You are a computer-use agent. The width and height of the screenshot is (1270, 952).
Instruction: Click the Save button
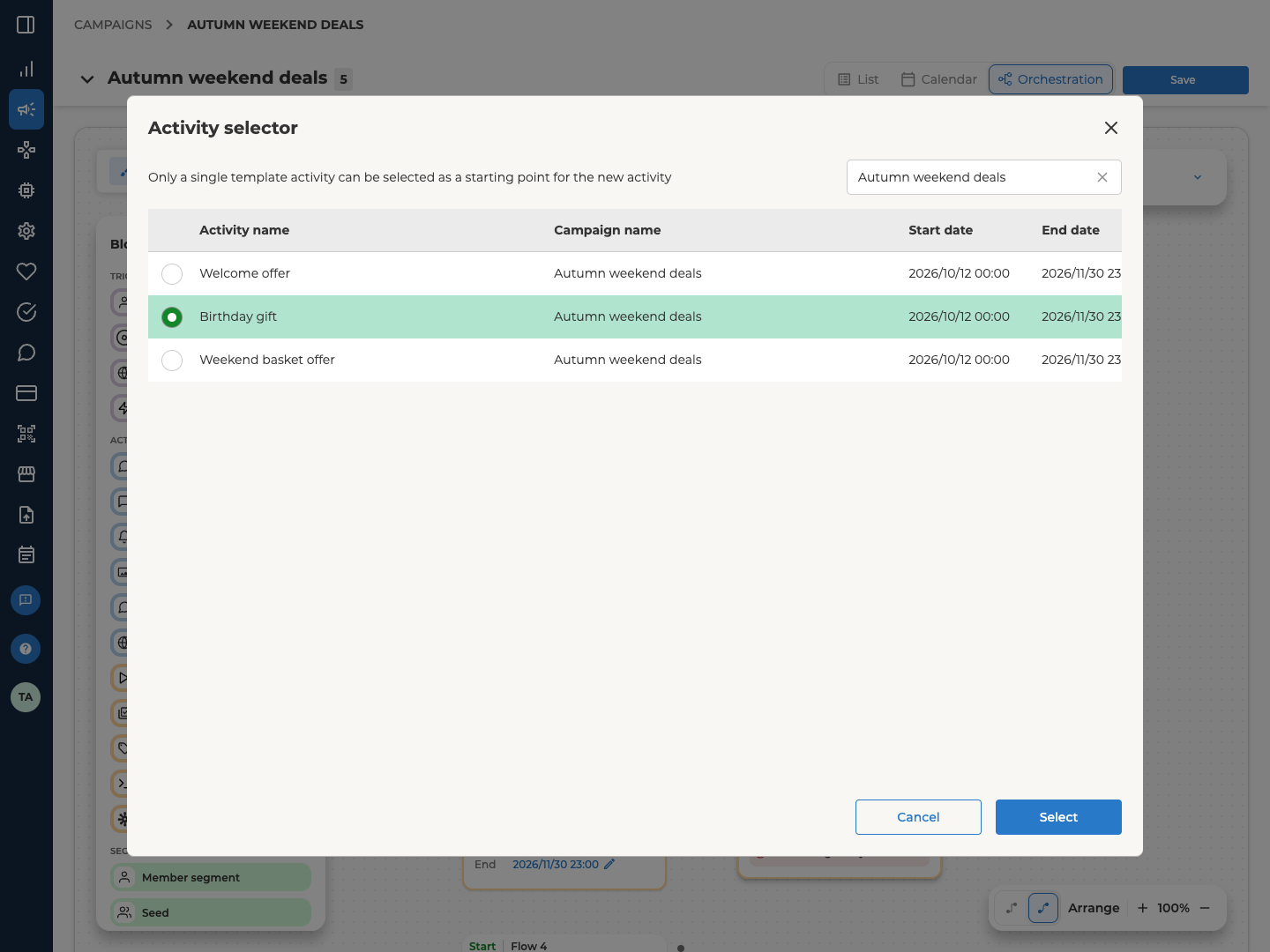click(x=1185, y=80)
